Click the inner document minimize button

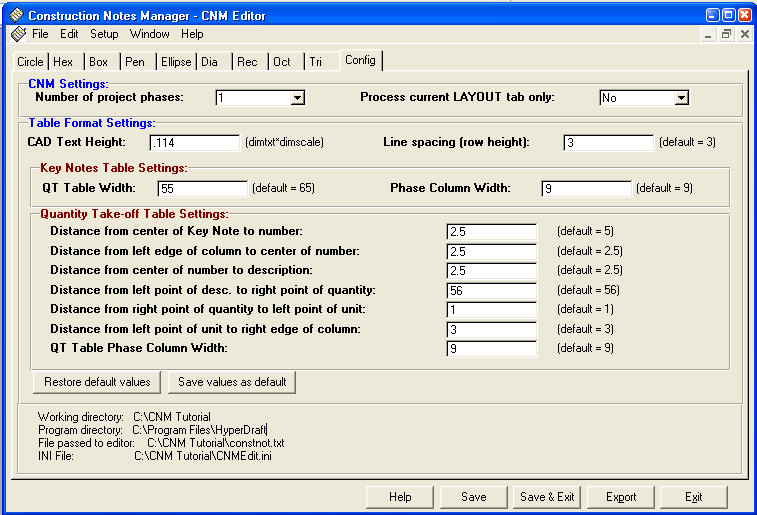pos(709,34)
